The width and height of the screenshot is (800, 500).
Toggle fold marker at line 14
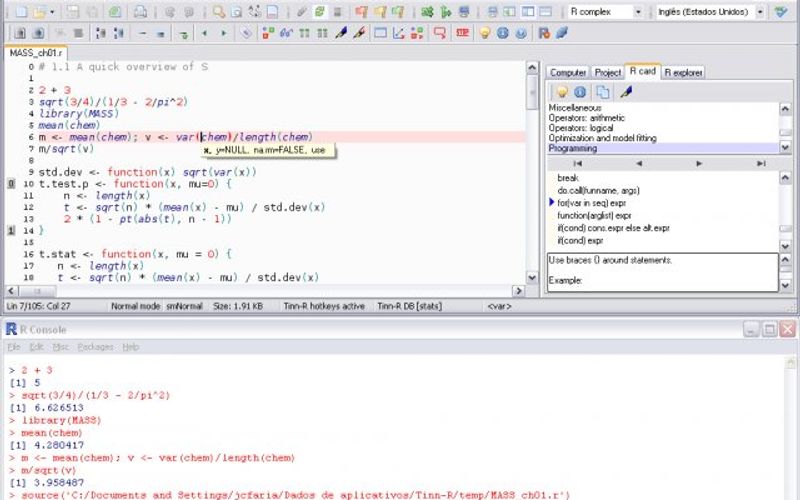[11, 230]
